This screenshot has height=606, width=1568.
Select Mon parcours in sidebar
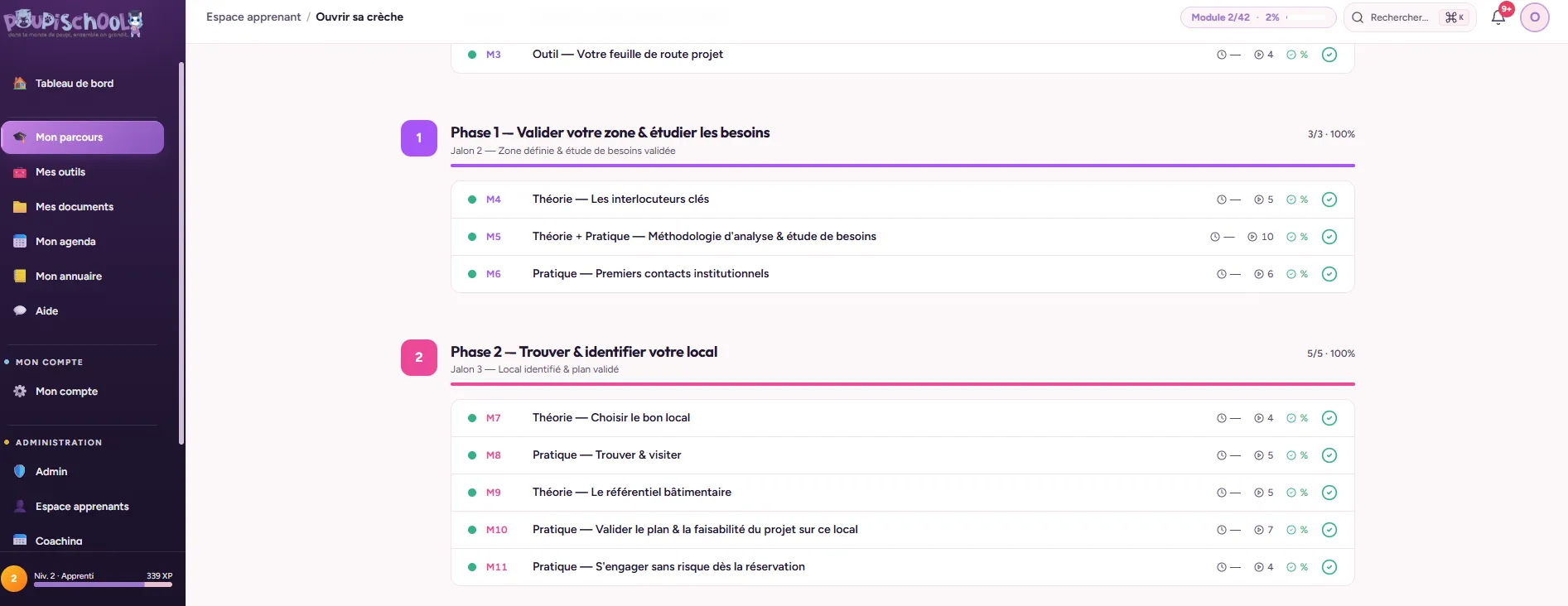coord(83,137)
